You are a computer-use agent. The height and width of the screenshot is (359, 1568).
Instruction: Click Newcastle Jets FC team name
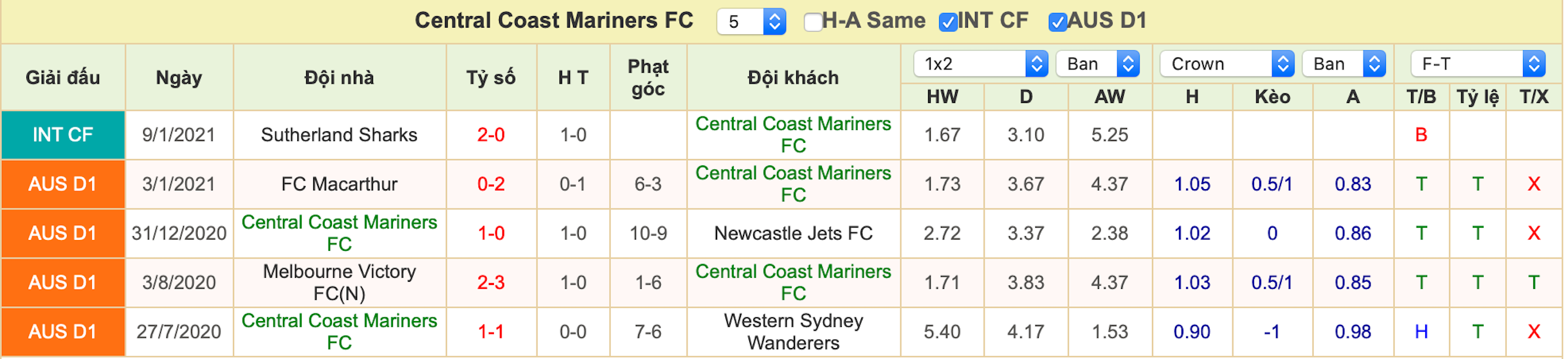pyautogui.click(x=793, y=233)
